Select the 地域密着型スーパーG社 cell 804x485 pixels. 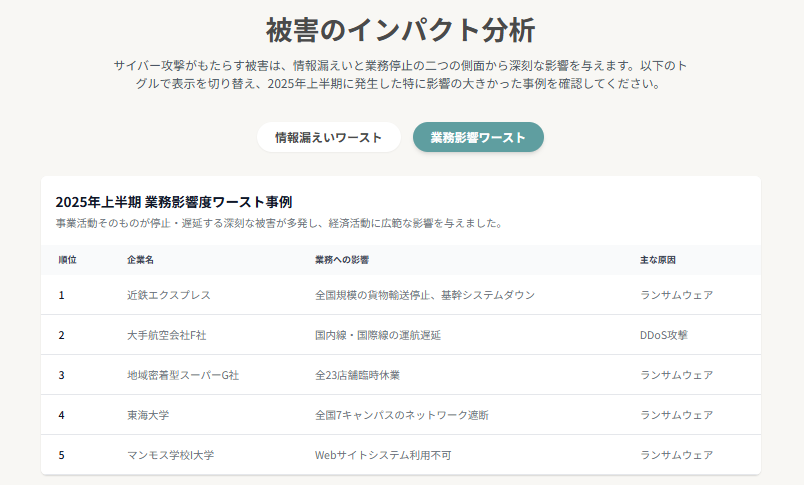[x=183, y=375]
